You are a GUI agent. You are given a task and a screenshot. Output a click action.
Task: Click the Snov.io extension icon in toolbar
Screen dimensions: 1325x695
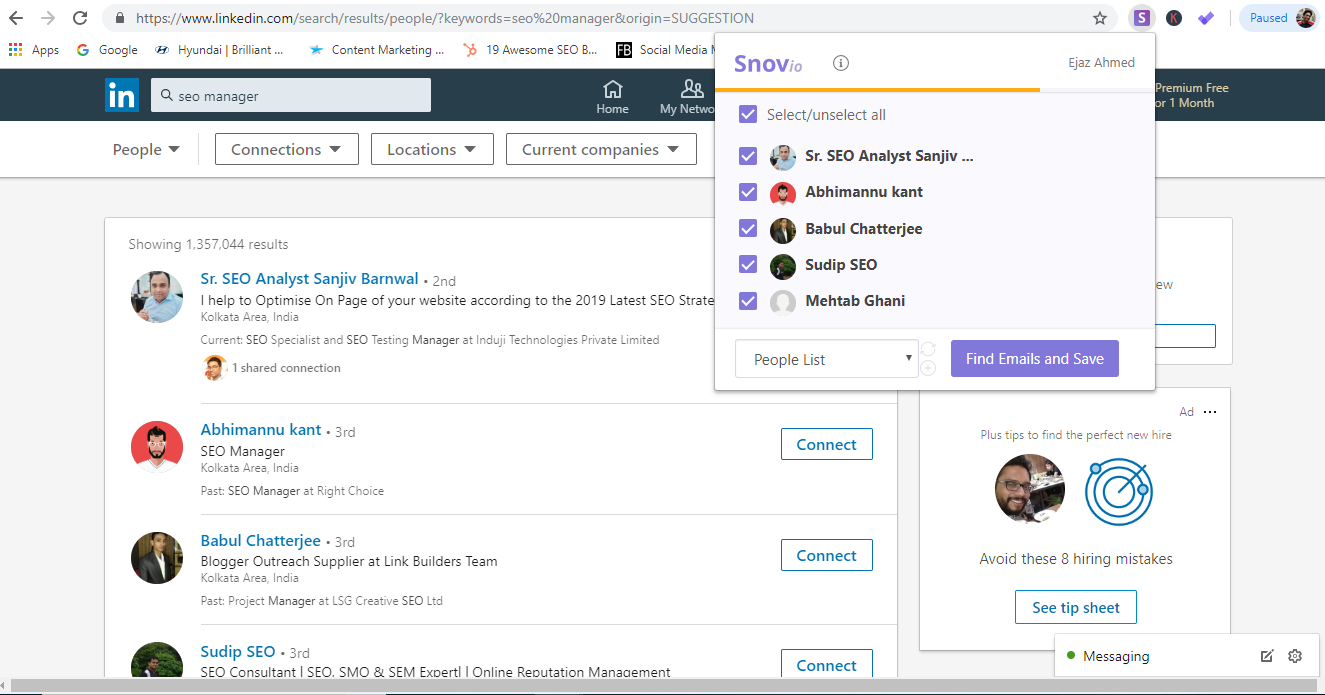[1141, 18]
